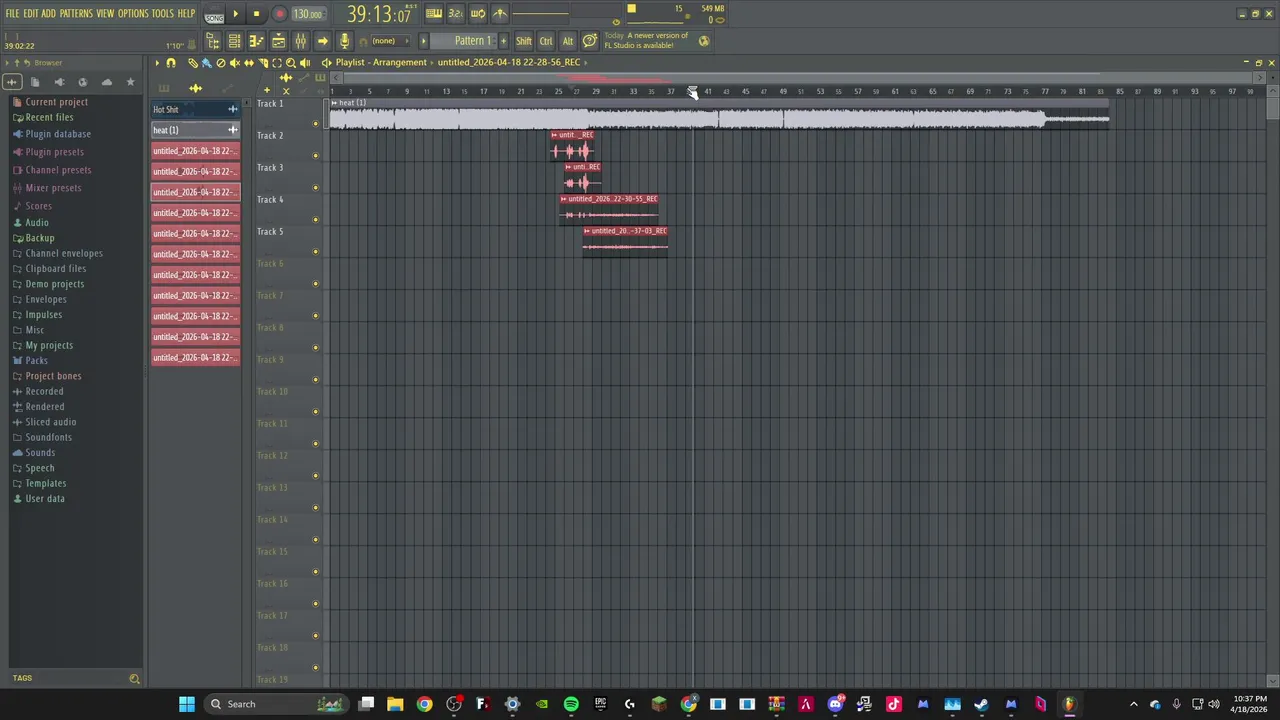The width and height of the screenshot is (1280, 720).
Task: Select the Slip tool in Playlist toolbar
Action: [x=249, y=63]
